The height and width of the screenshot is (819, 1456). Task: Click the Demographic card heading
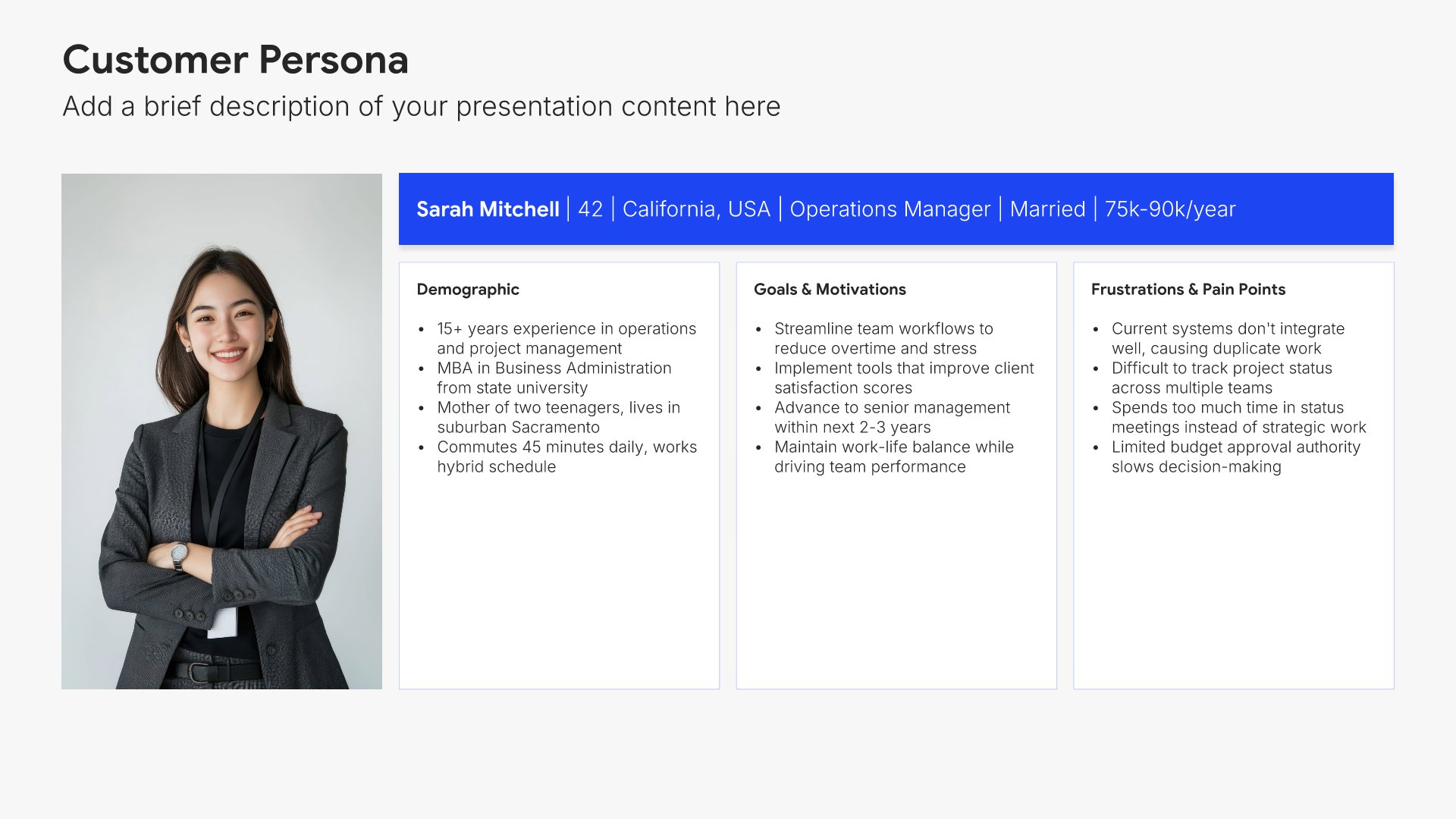[468, 290]
